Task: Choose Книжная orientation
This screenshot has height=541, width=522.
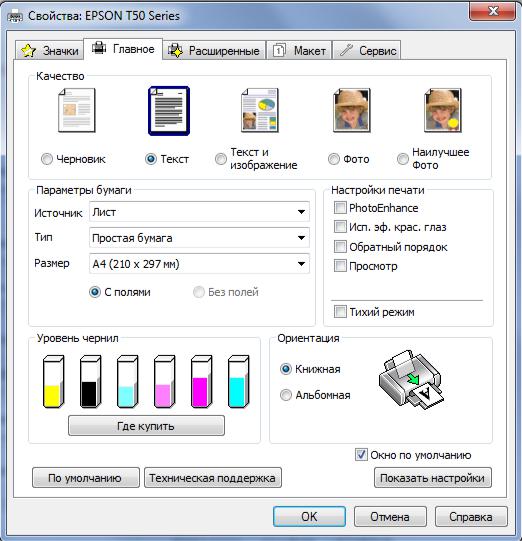Action: pyautogui.click(x=286, y=369)
